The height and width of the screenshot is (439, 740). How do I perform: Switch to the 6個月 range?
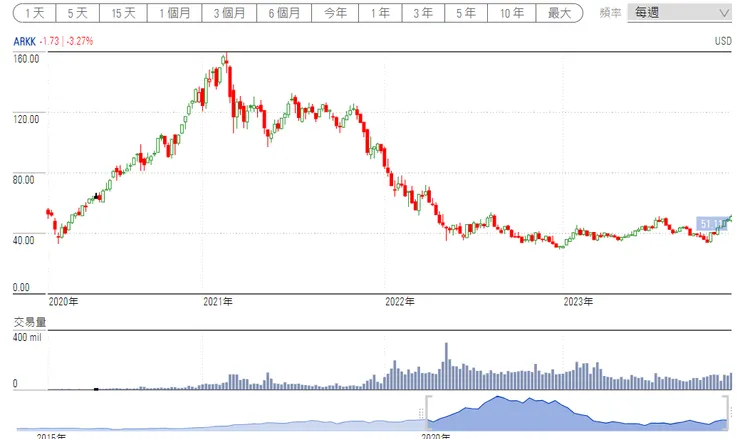(284, 13)
